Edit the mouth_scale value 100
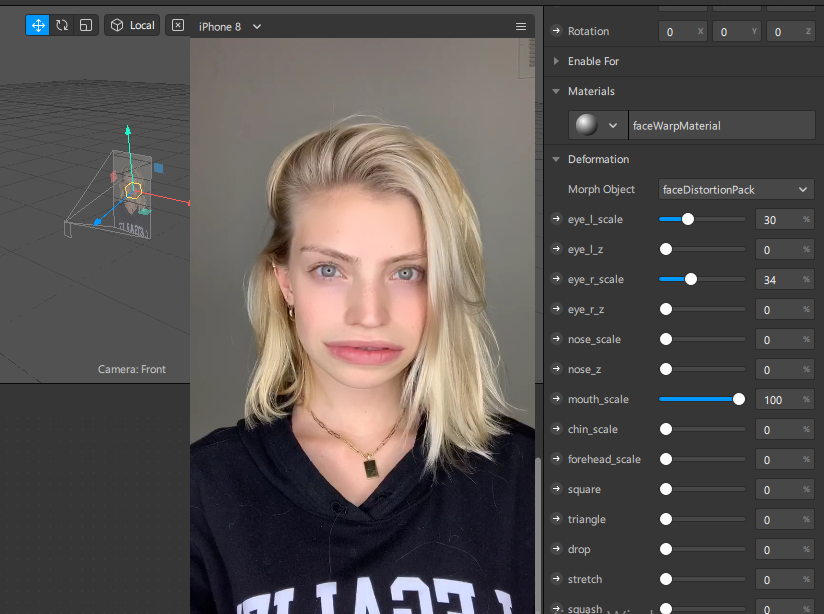This screenshot has width=824, height=614. pos(785,400)
